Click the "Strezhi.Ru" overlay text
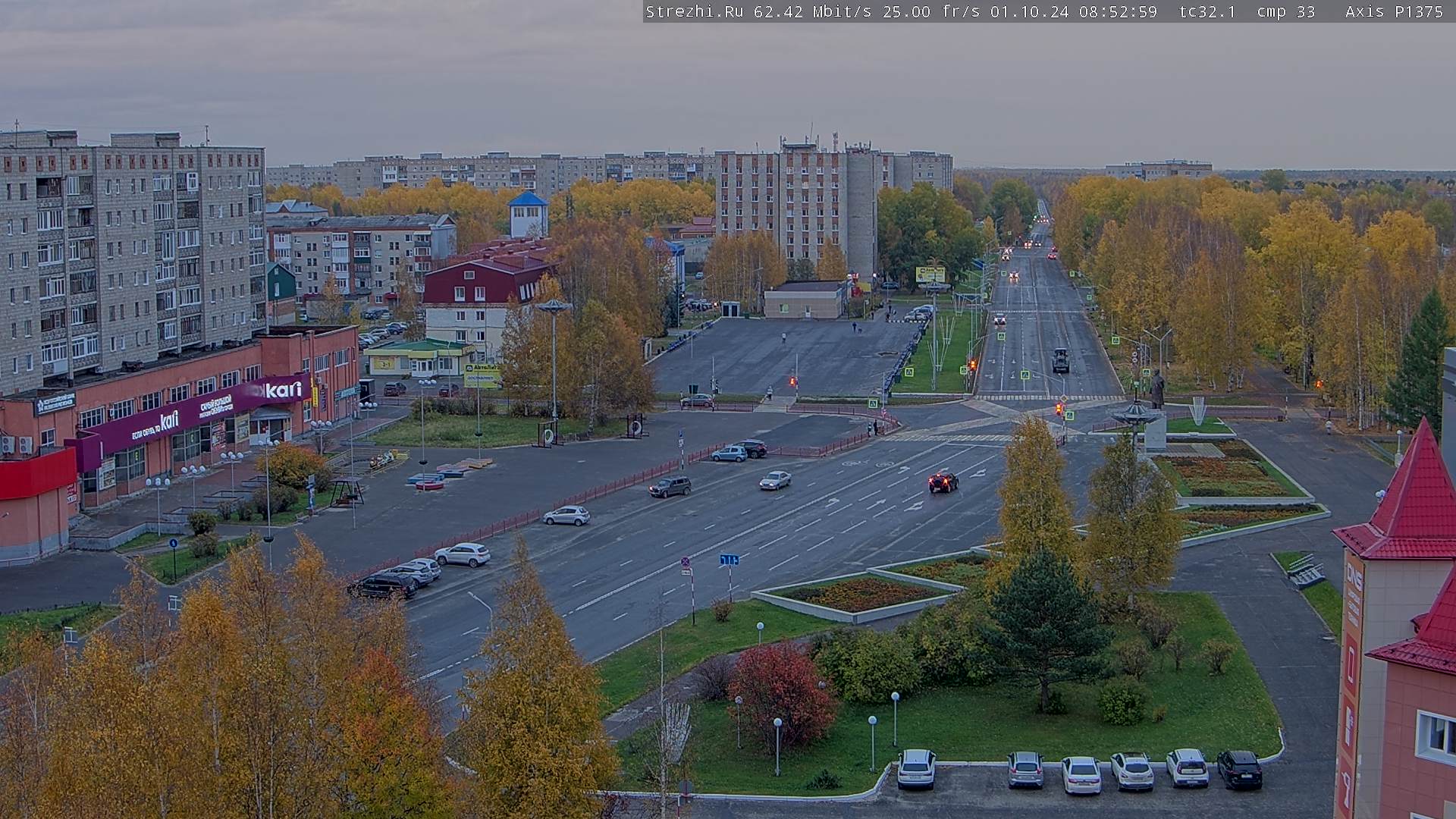The height and width of the screenshot is (819, 1456). [x=694, y=11]
